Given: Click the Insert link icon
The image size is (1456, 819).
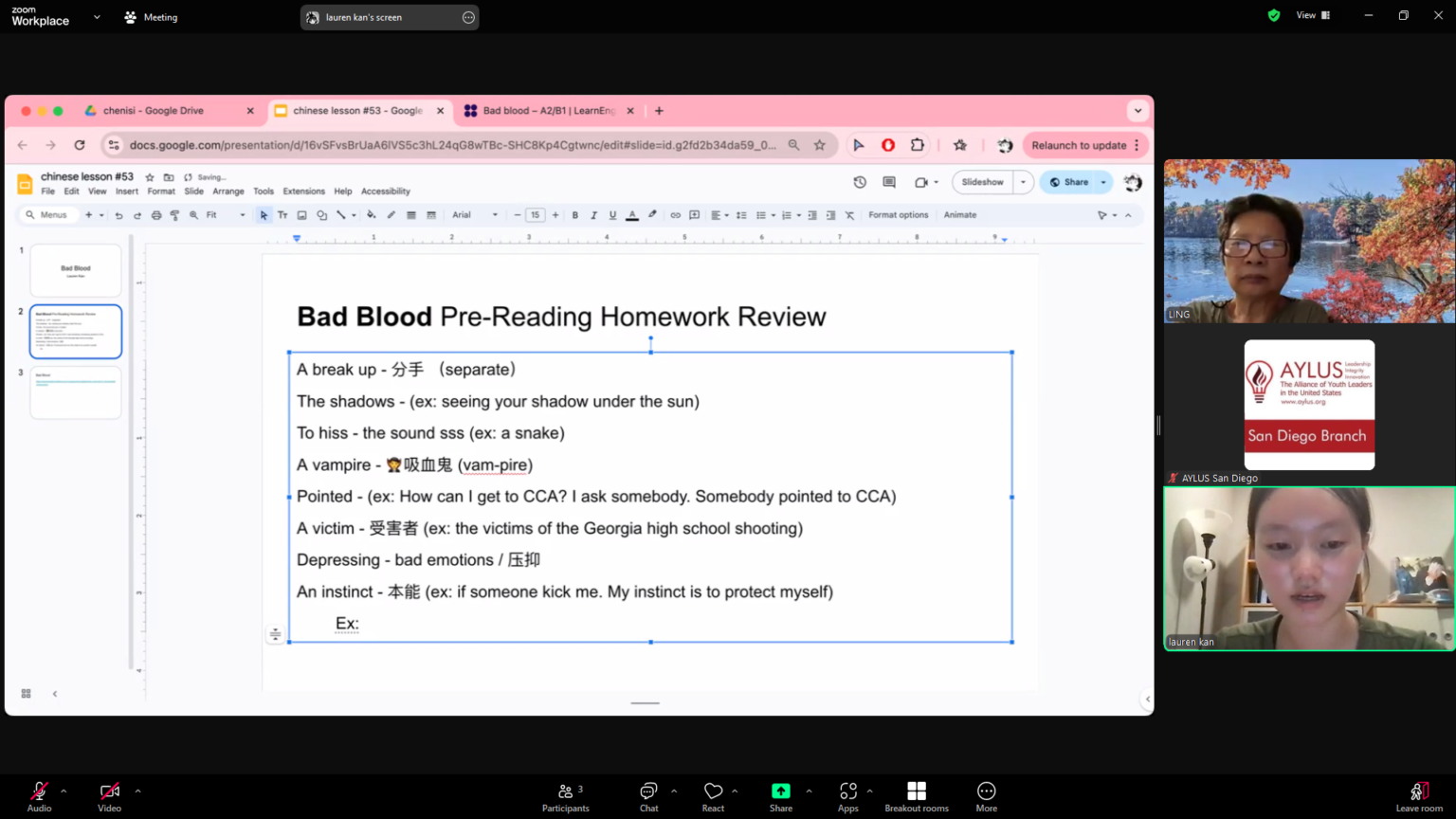Looking at the screenshot, I should point(675,215).
